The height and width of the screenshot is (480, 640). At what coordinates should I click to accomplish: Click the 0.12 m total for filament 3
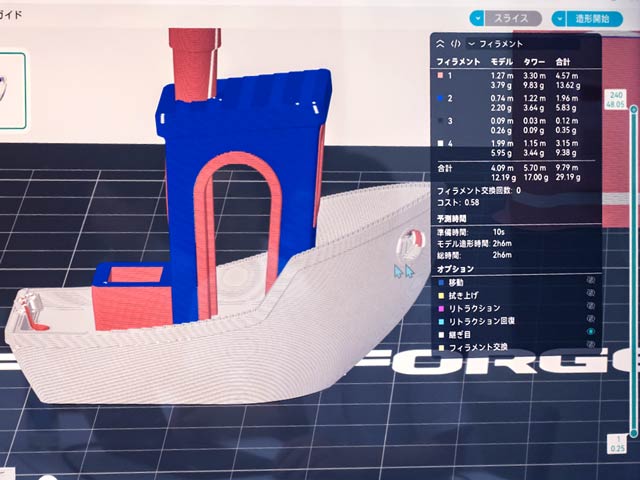click(567, 121)
